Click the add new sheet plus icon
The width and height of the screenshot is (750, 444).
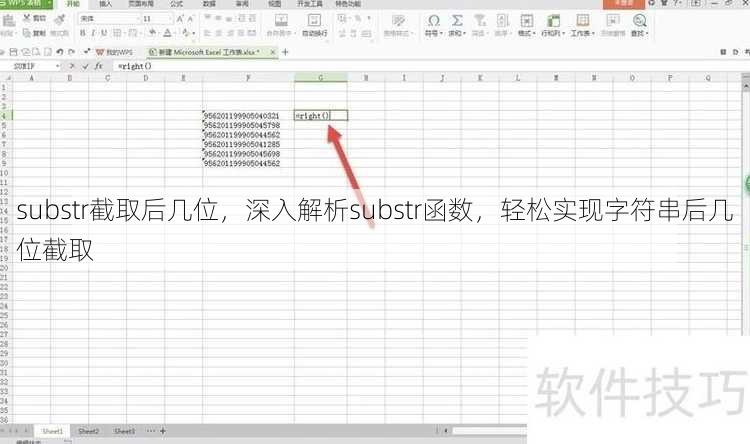tap(163, 431)
